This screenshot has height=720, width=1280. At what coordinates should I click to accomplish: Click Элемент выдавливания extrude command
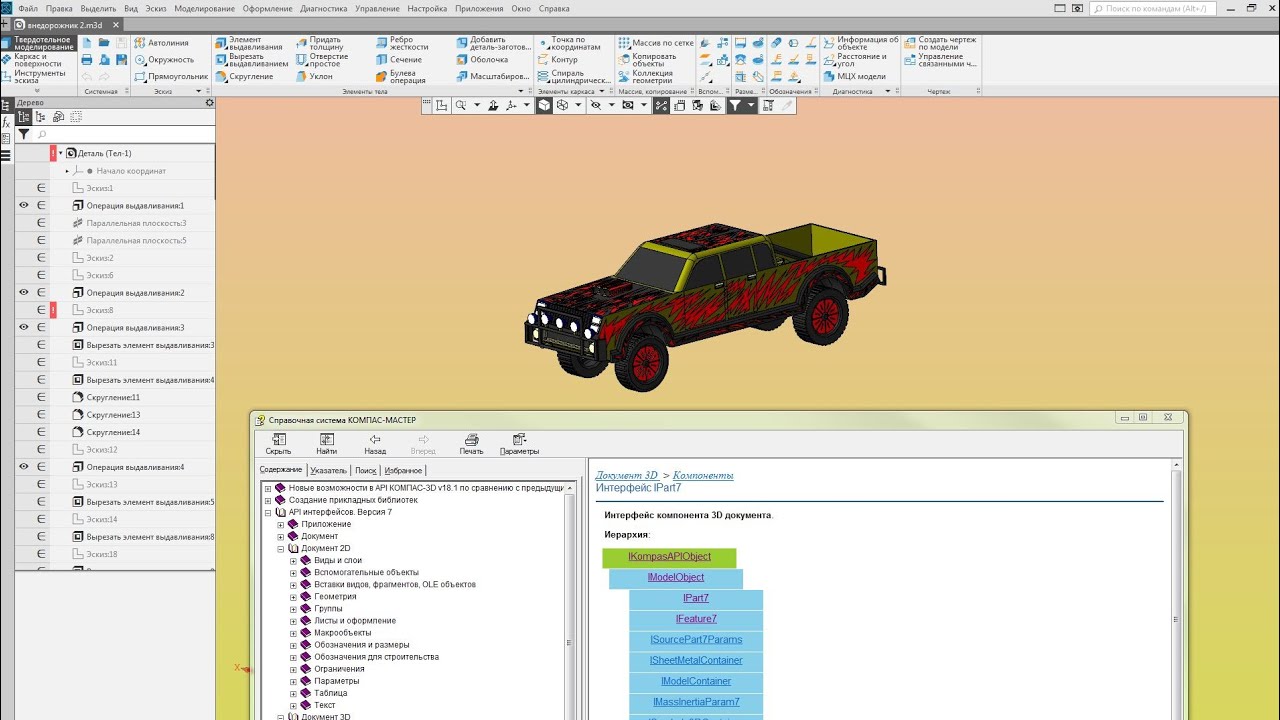[x=250, y=43]
